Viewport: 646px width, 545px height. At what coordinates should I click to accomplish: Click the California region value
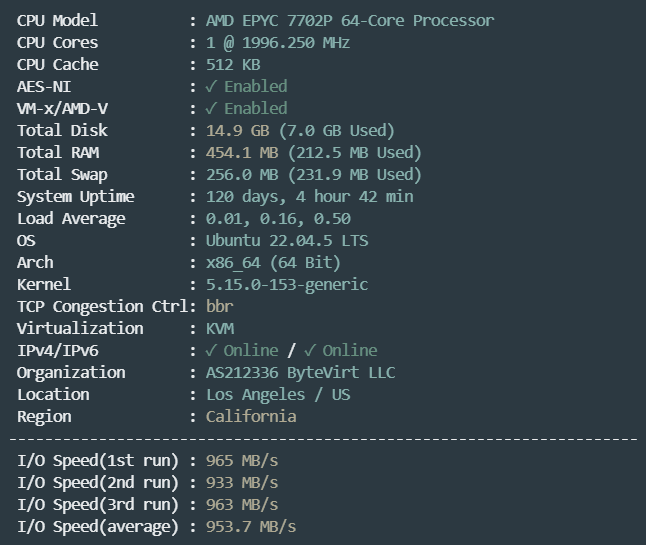251,416
